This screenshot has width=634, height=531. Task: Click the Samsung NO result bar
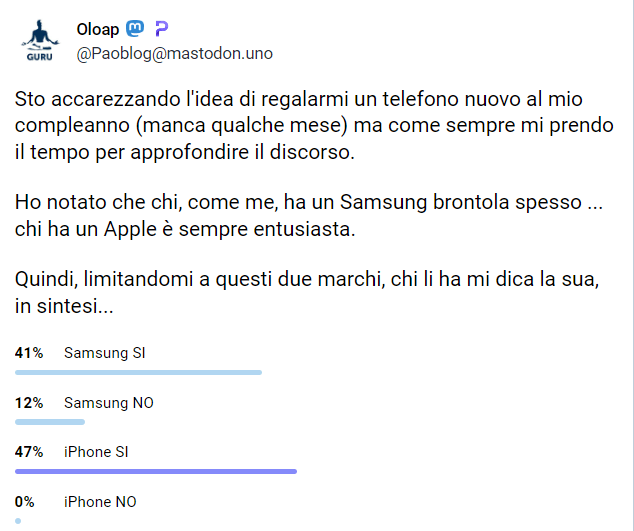coord(50,422)
